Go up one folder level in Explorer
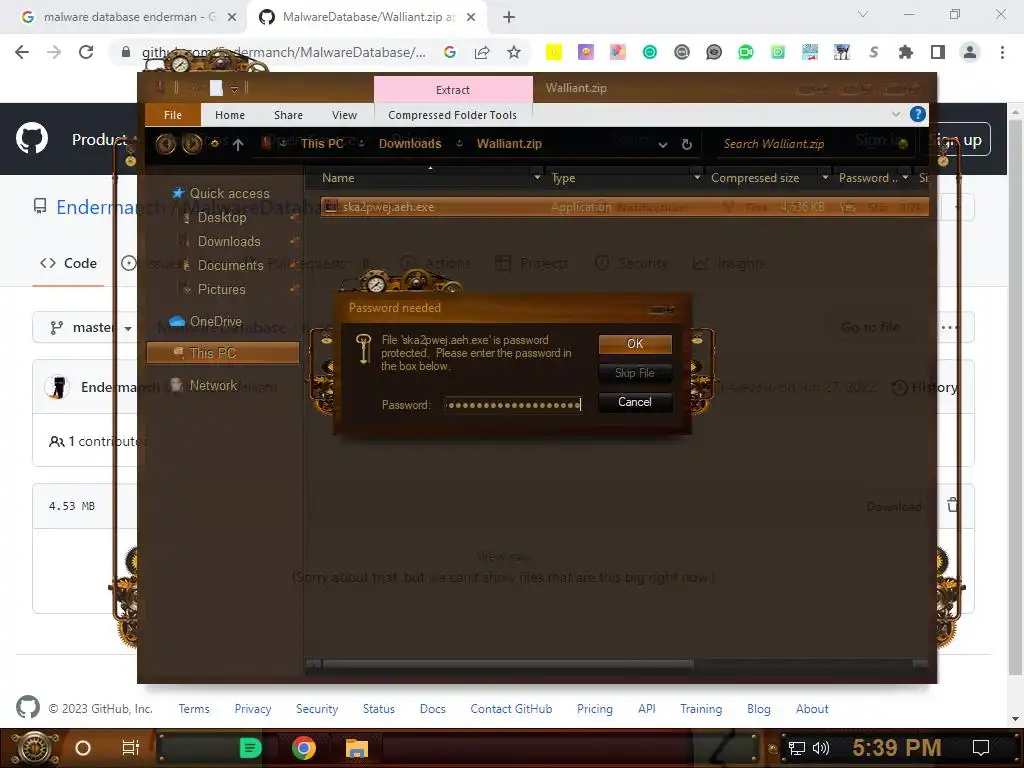Image resolution: width=1024 pixels, height=768 pixels. pos(238,144)
